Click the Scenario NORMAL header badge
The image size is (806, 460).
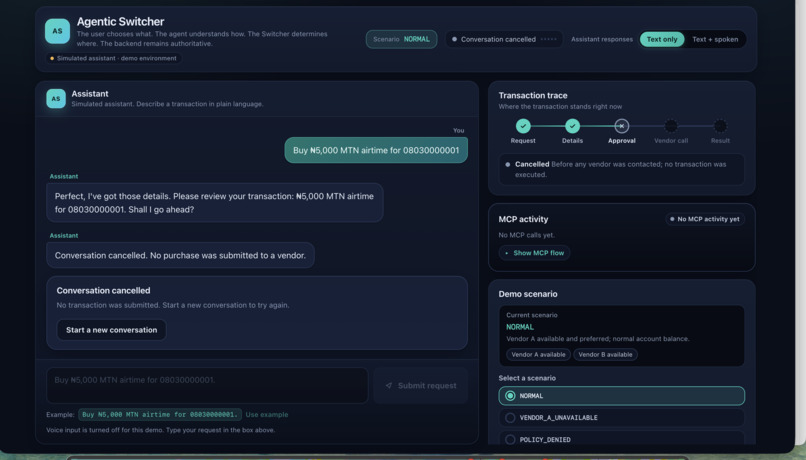[x=401, y=39]
